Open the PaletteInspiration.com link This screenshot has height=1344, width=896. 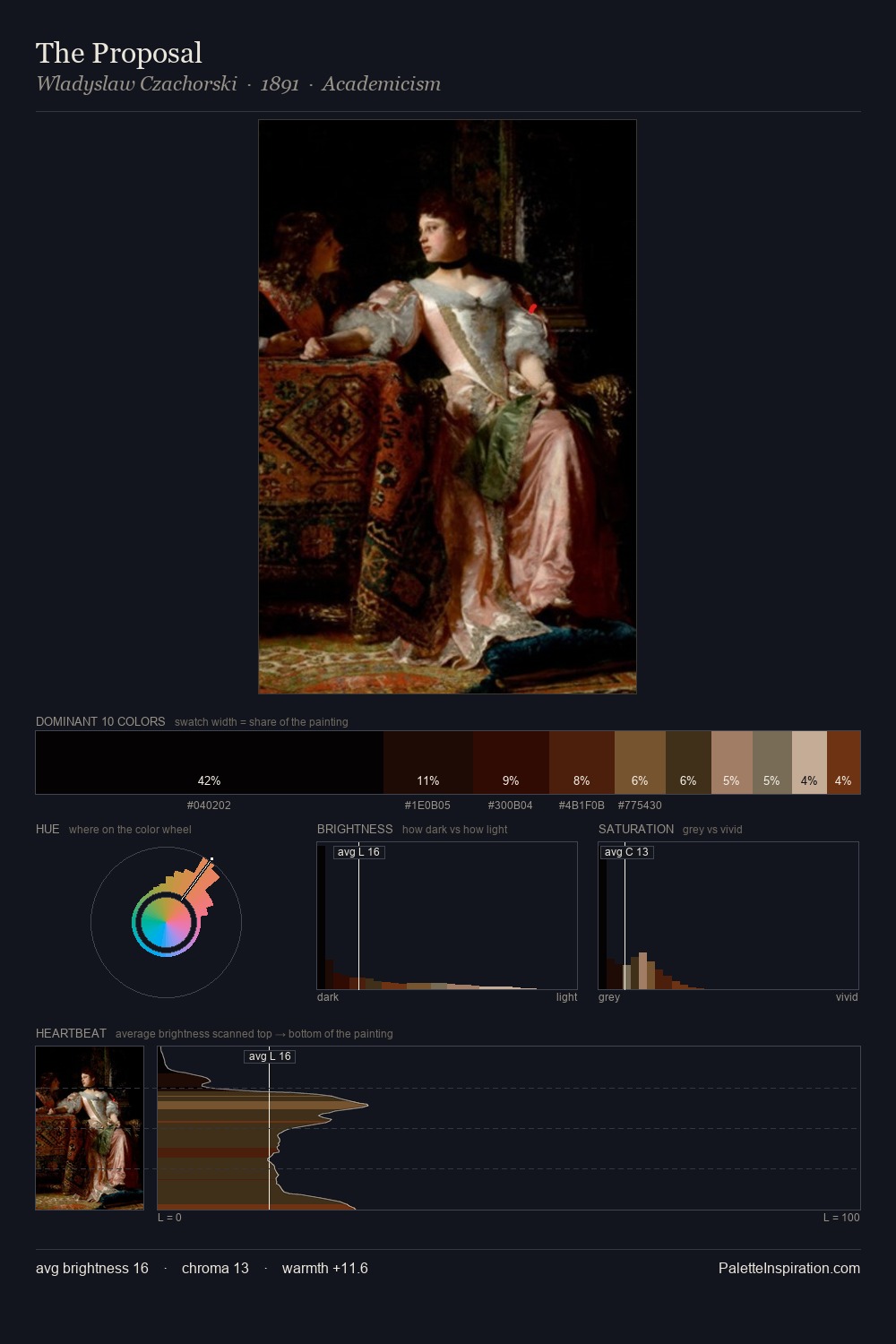coord(789,1269)
